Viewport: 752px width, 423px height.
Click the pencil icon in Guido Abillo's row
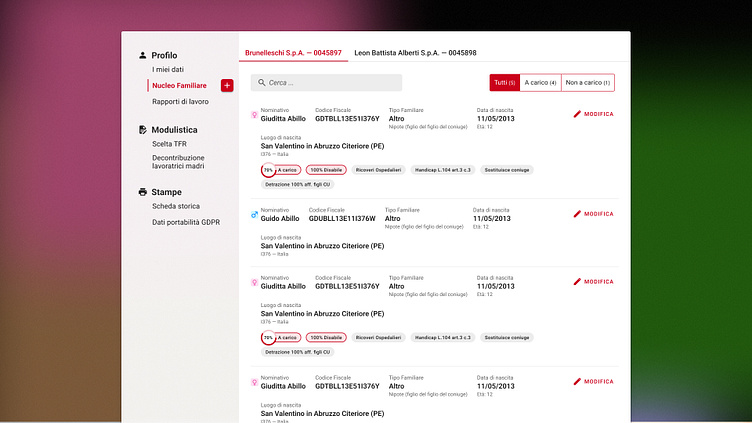tap(577, 214)
